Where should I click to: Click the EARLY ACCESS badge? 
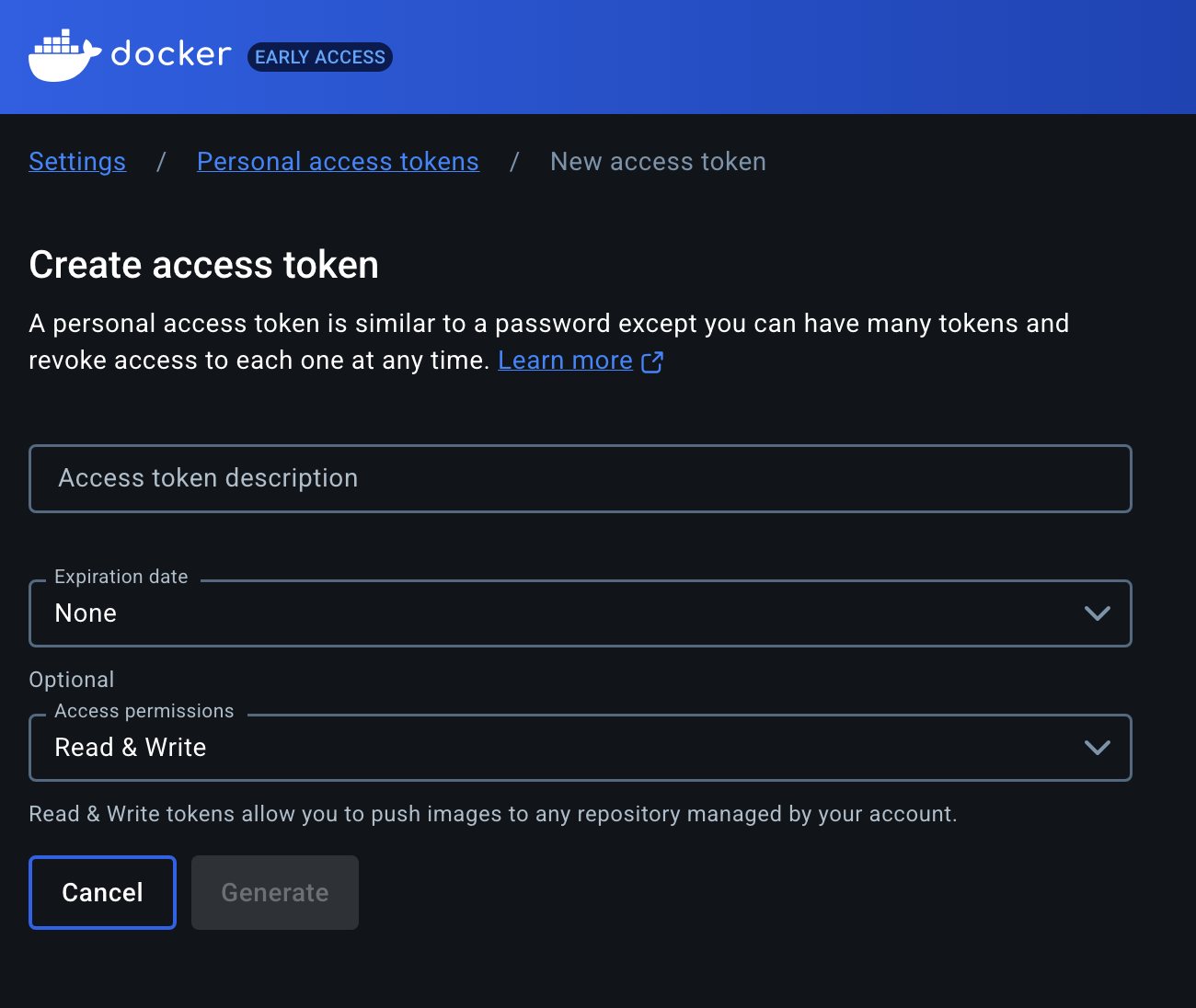(x=319, y=56)
